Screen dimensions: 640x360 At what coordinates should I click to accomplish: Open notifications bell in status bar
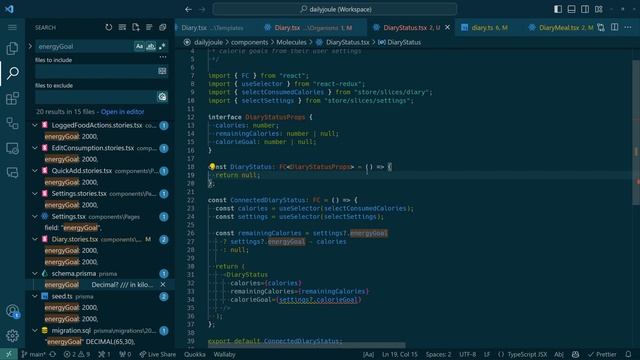click(629, 354)
